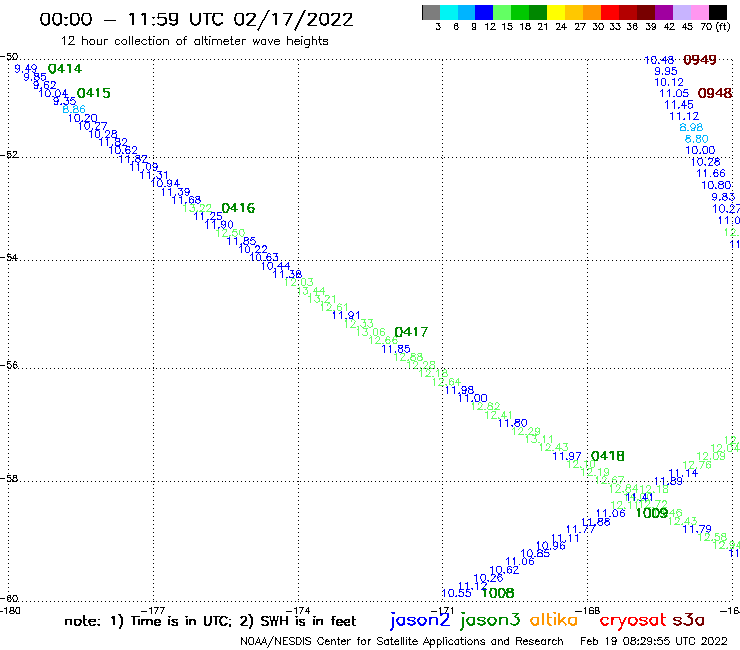The height and width of the screenshot is (650, 740).
Task: Click the purple swatch in the legend bar
Action: tap(664, 12)
